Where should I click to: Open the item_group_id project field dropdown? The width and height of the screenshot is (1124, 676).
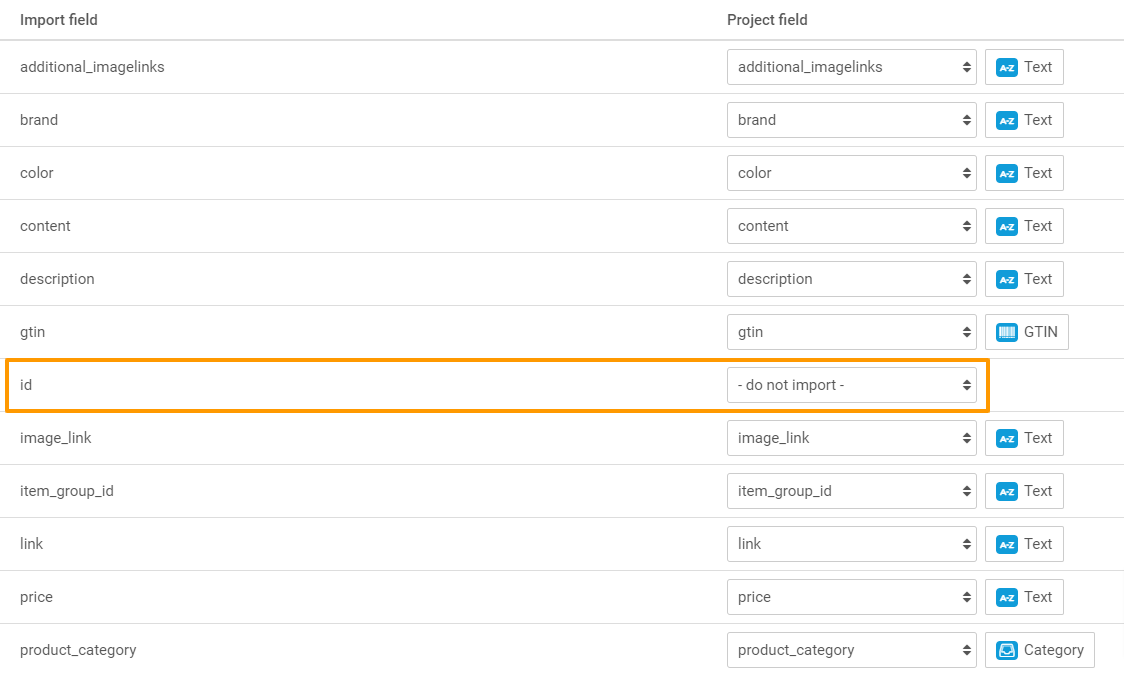851,491
